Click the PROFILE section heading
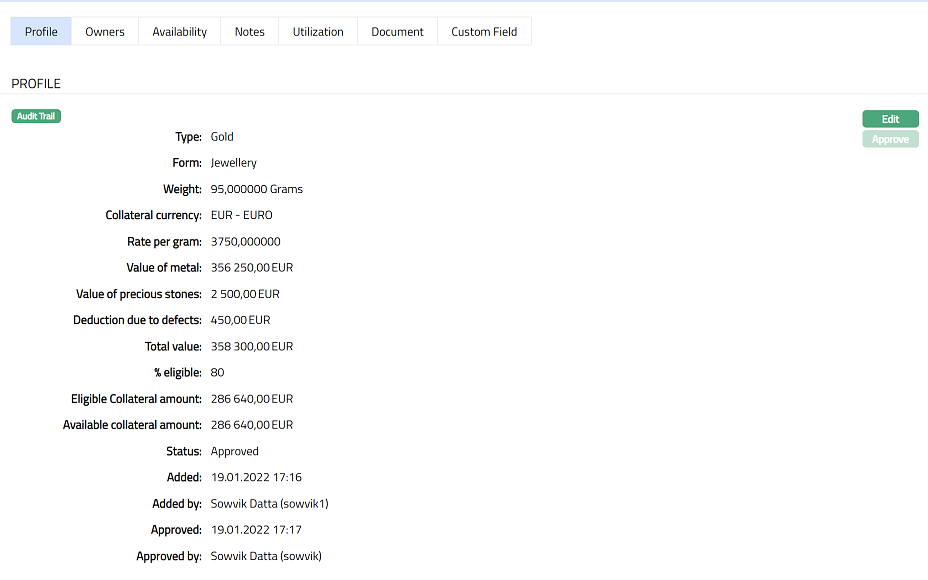Viewport: 928px width, 580px height. pyautogui.click(x=36, y=84)
